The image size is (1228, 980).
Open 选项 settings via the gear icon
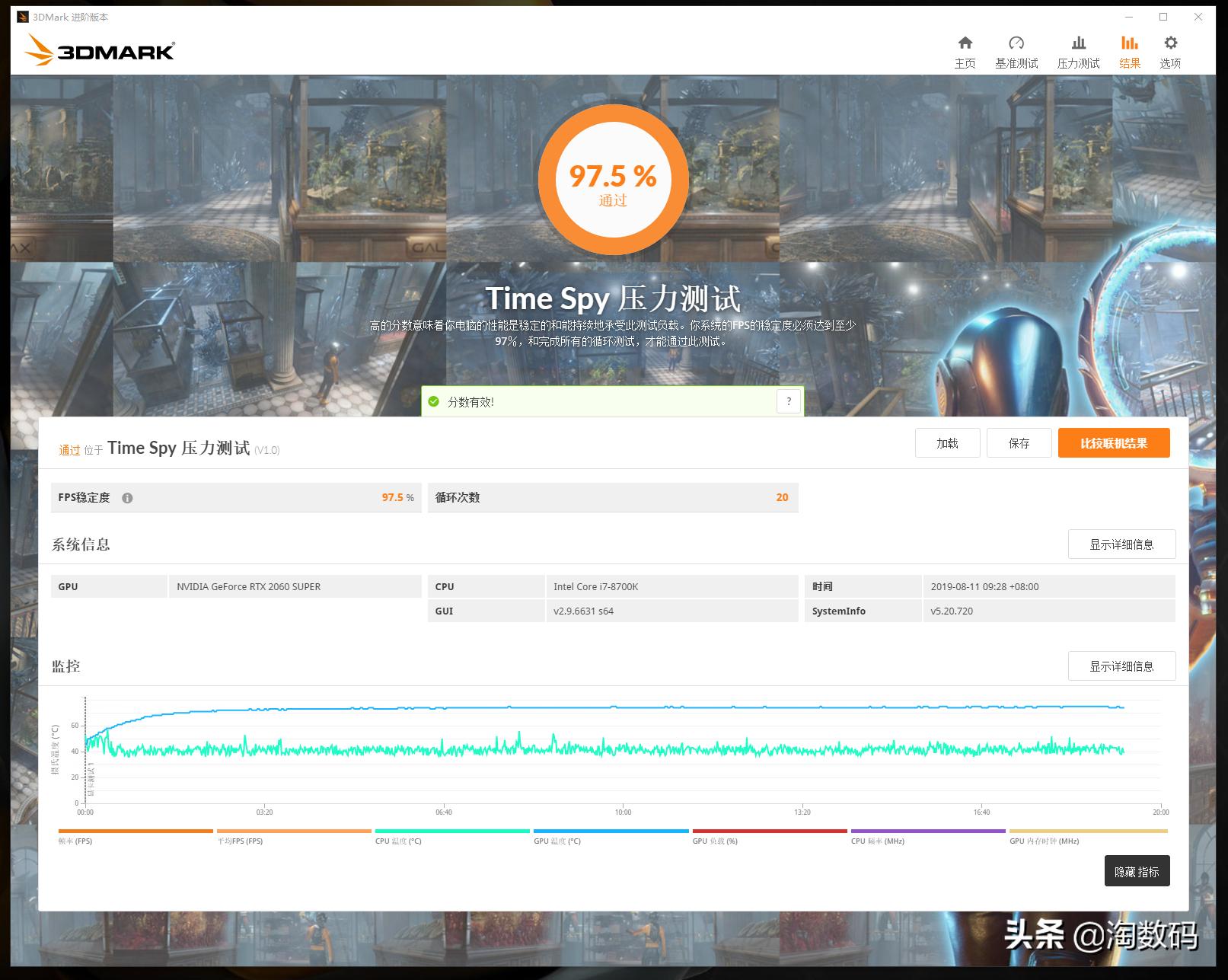point(1170,43)
